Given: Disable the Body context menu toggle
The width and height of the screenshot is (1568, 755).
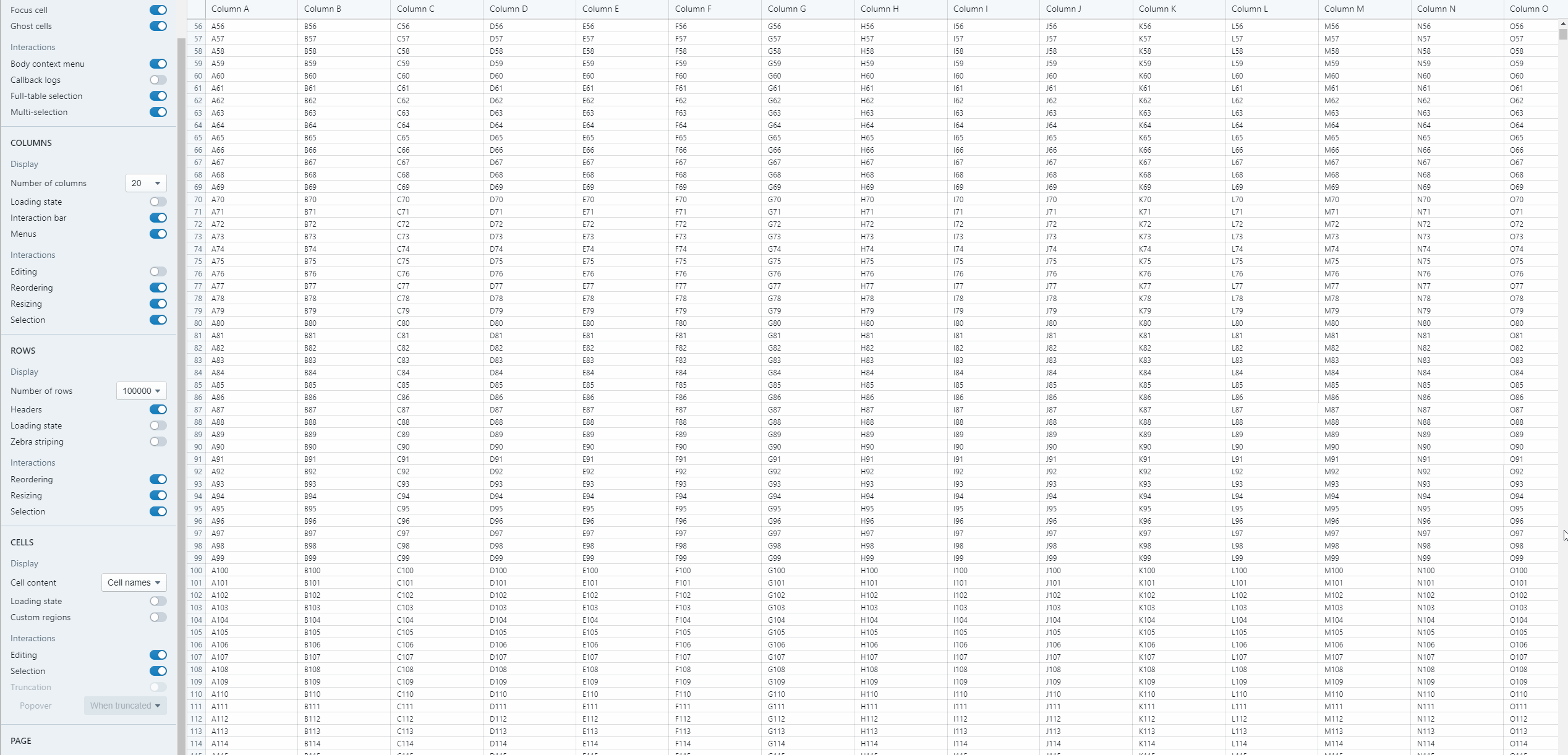Looking at the screenshot, I should (x=158, y=64).
